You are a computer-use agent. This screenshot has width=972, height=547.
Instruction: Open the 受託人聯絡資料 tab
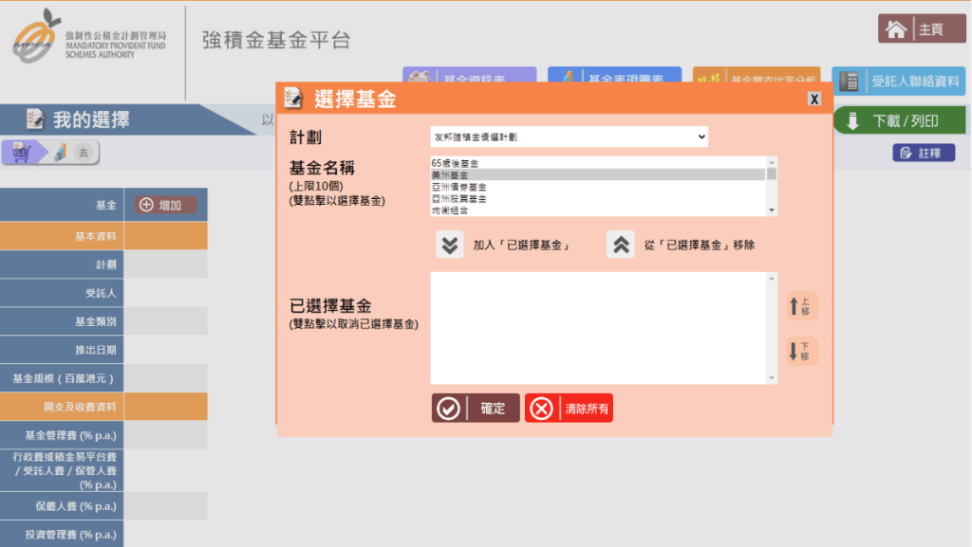pyautogui.click(x=899, y=81)
